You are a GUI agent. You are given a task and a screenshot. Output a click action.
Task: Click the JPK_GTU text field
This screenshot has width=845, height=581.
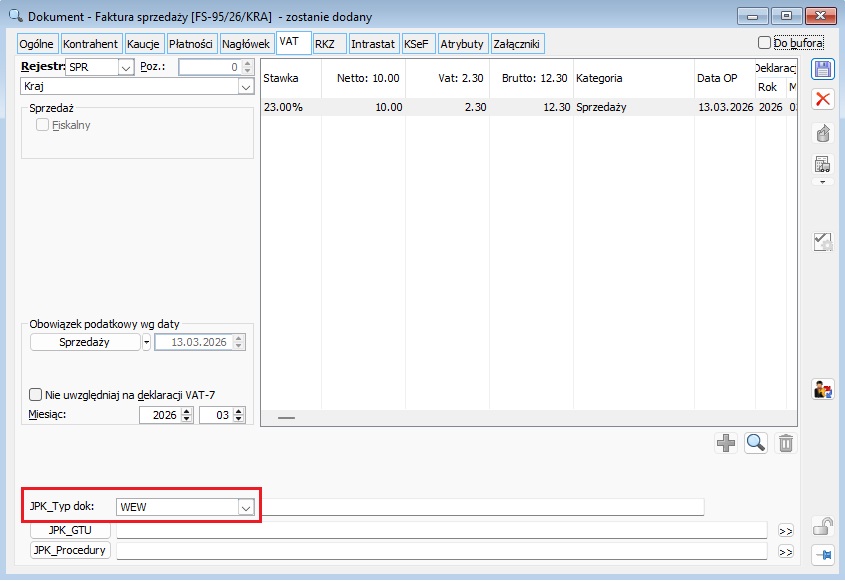441,530
